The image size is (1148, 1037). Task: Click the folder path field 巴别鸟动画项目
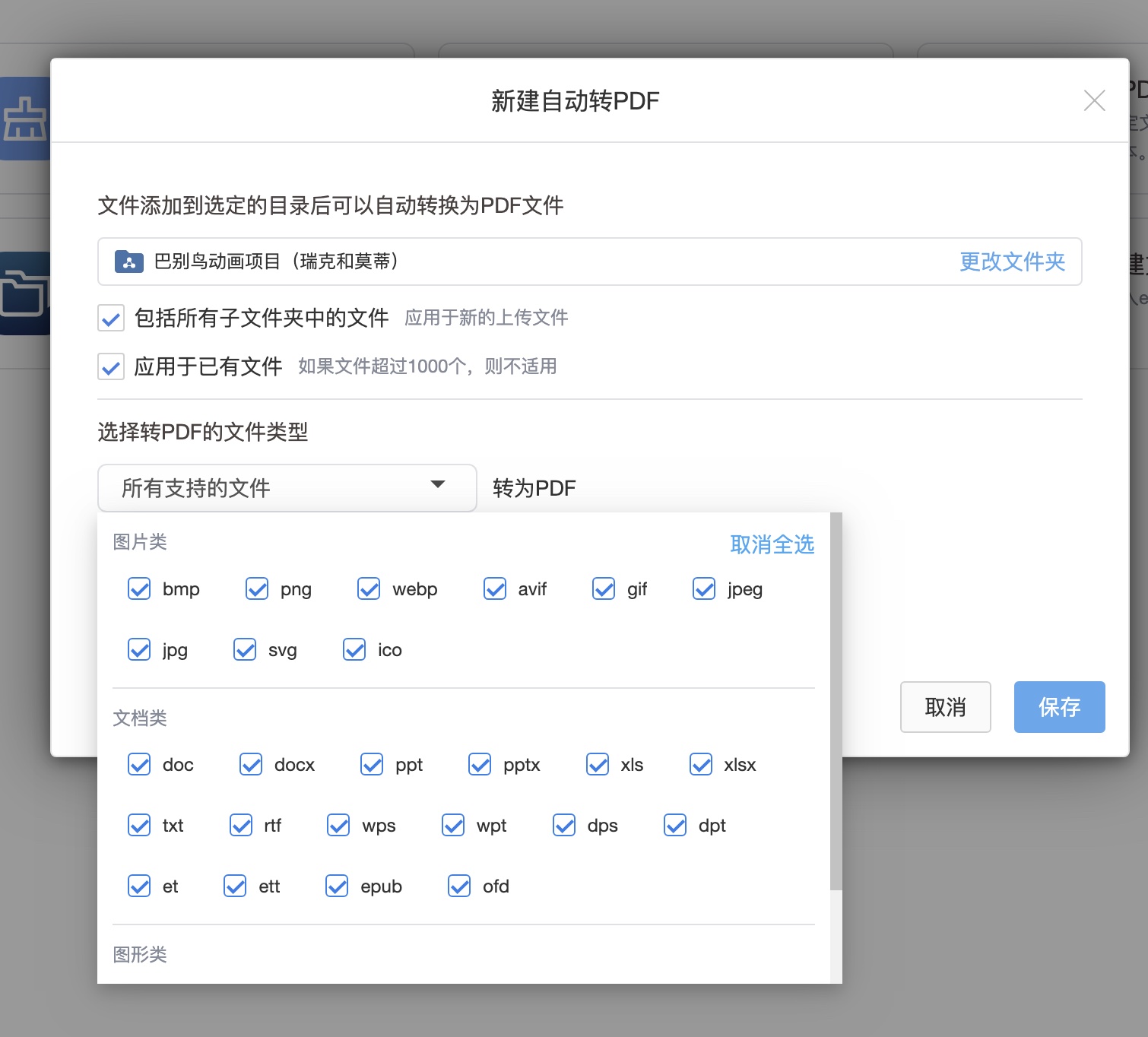coord(589,262)
